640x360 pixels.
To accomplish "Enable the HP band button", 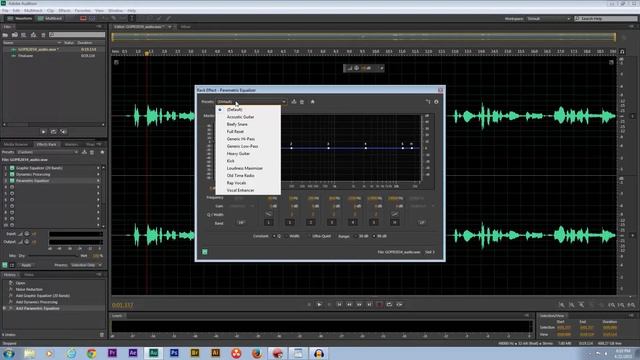I will click(241, 222).
